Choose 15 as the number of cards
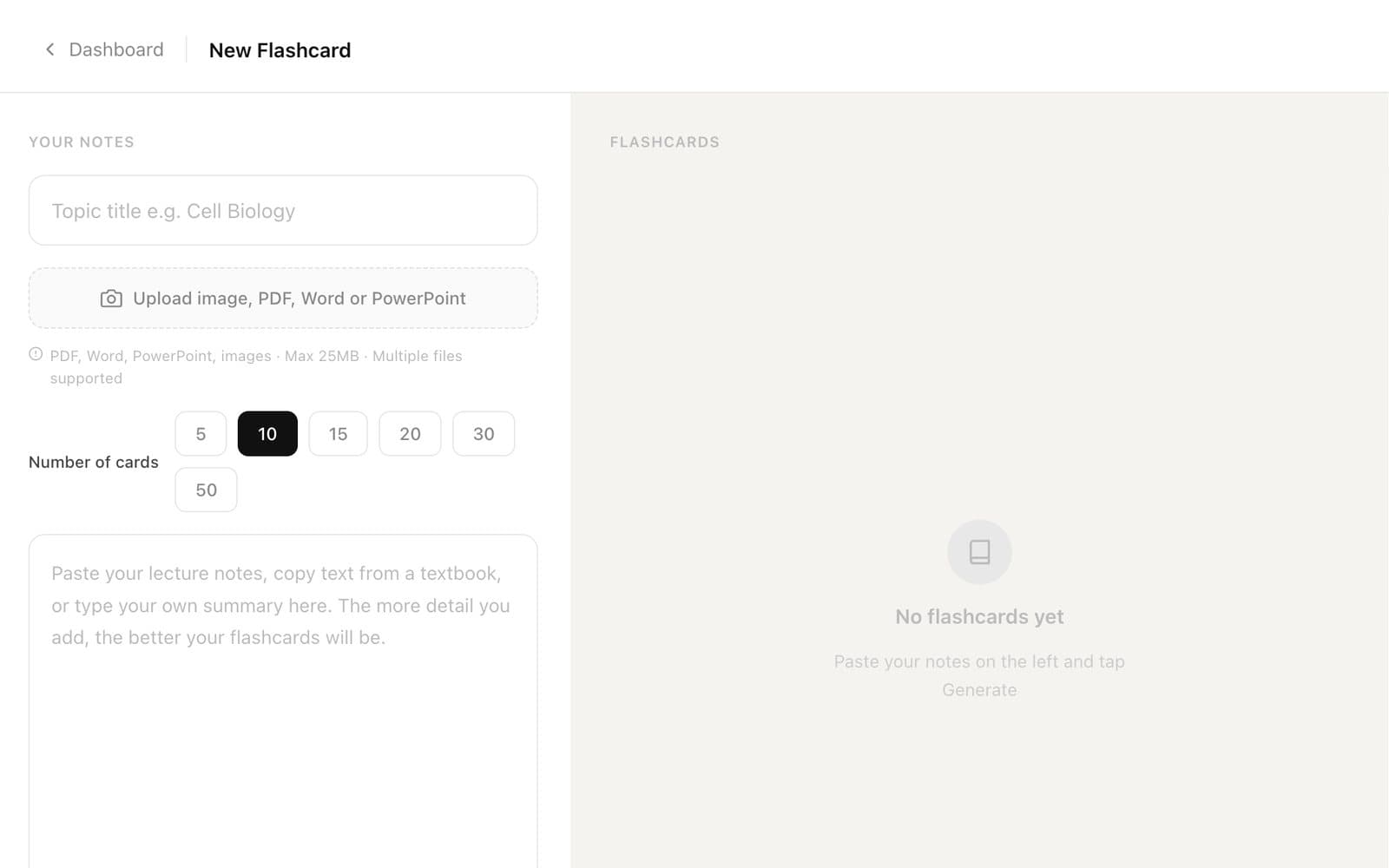The image size is (1389, 868). 338,434
